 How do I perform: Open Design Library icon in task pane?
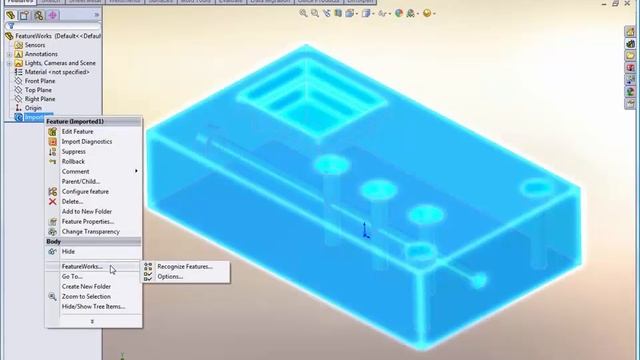(x=631, y=43)
